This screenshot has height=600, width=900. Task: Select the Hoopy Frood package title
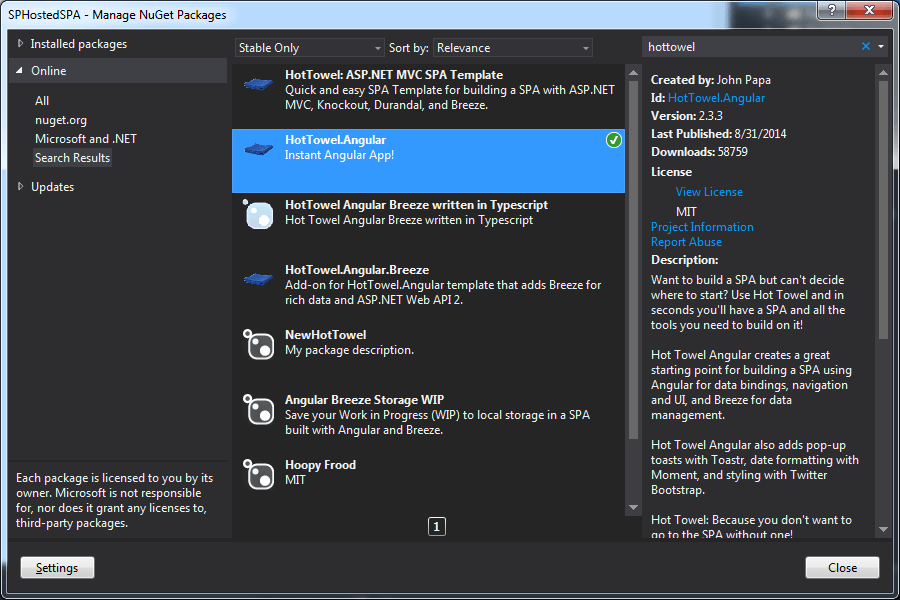click(320, 465)
